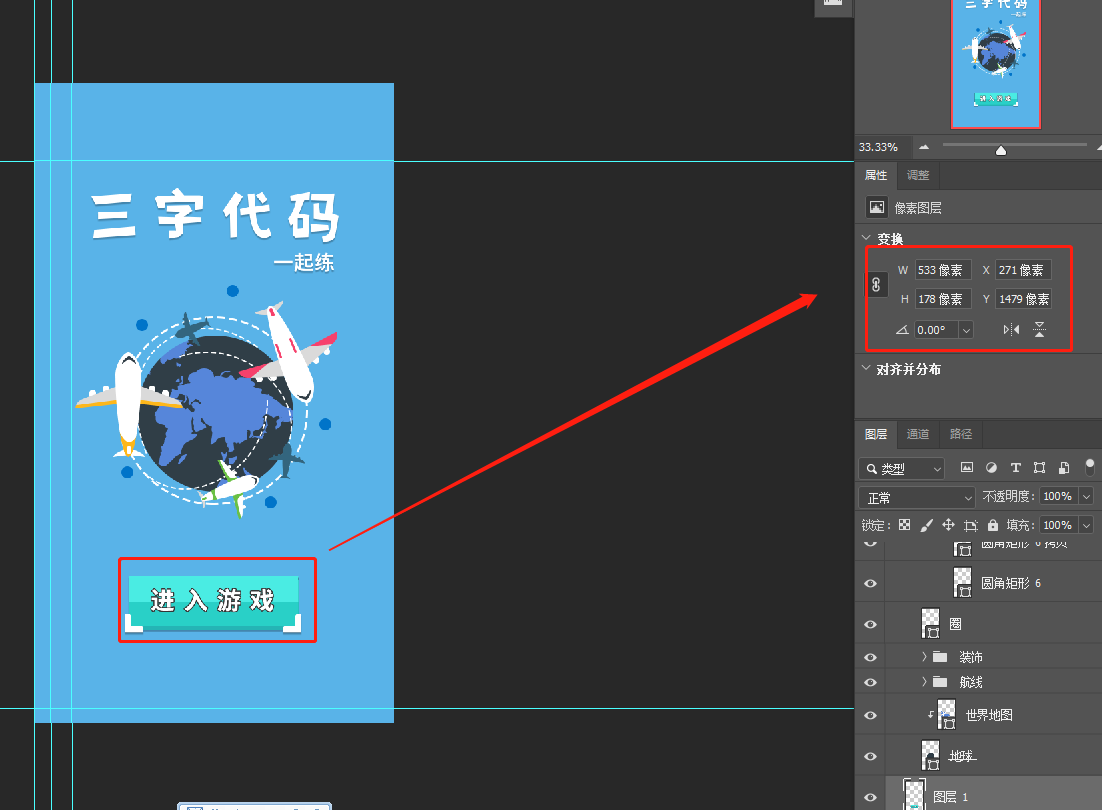Click the pixel layer filter icon
The image size is (1102, 810).
point(967,468)
